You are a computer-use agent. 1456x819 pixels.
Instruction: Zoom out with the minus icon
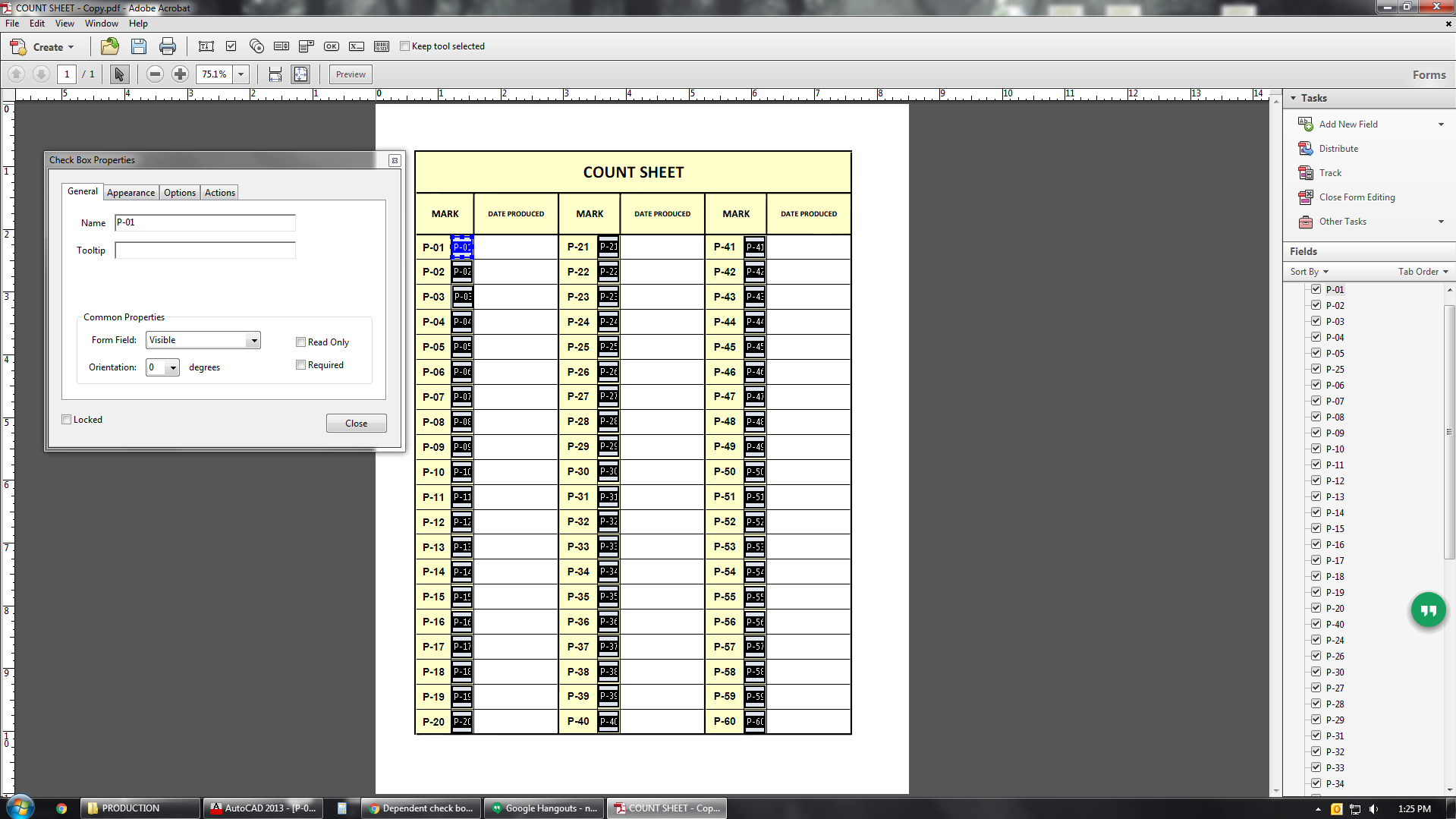point(155,74)
